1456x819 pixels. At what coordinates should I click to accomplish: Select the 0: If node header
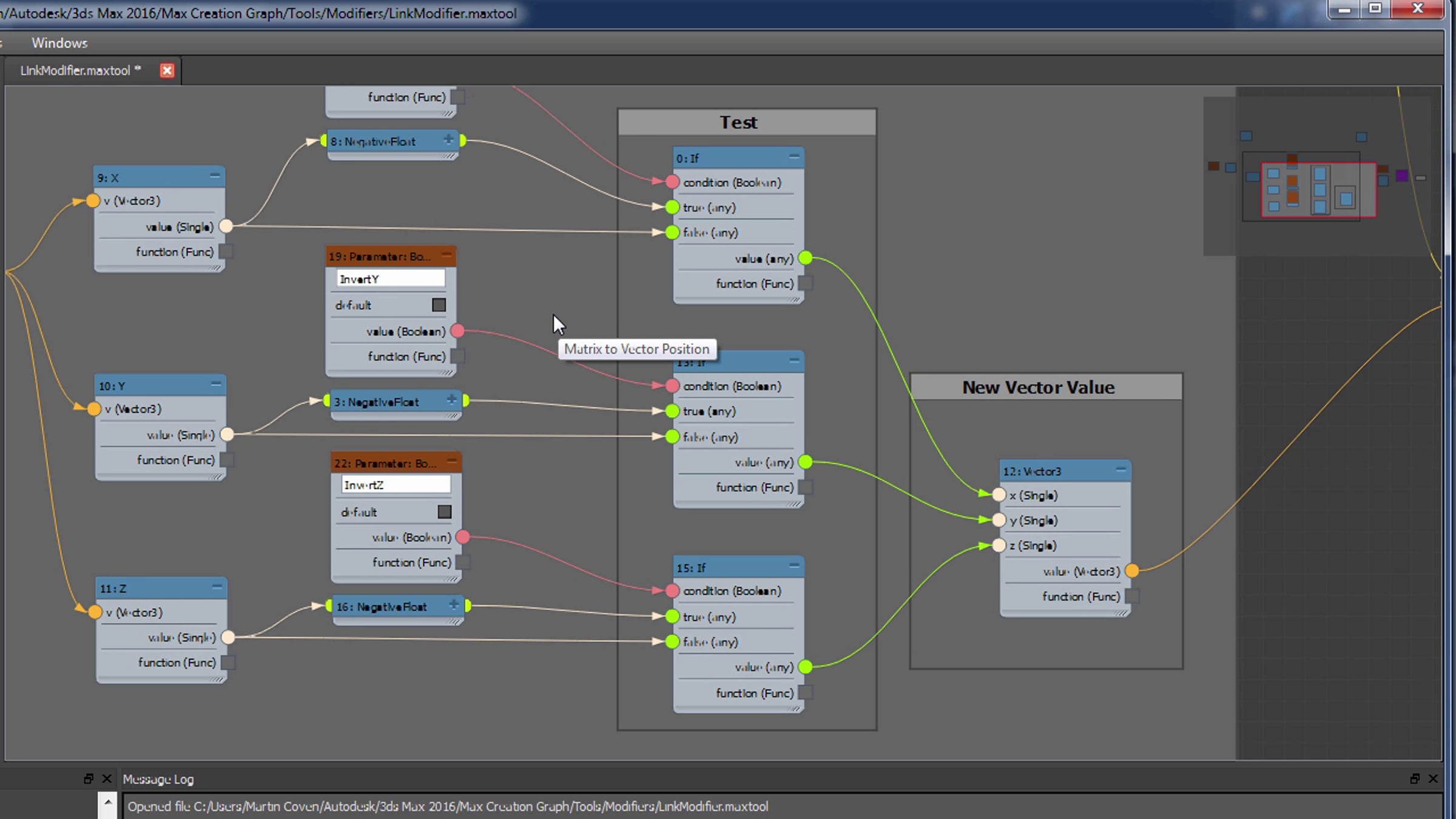pos(738,158)
